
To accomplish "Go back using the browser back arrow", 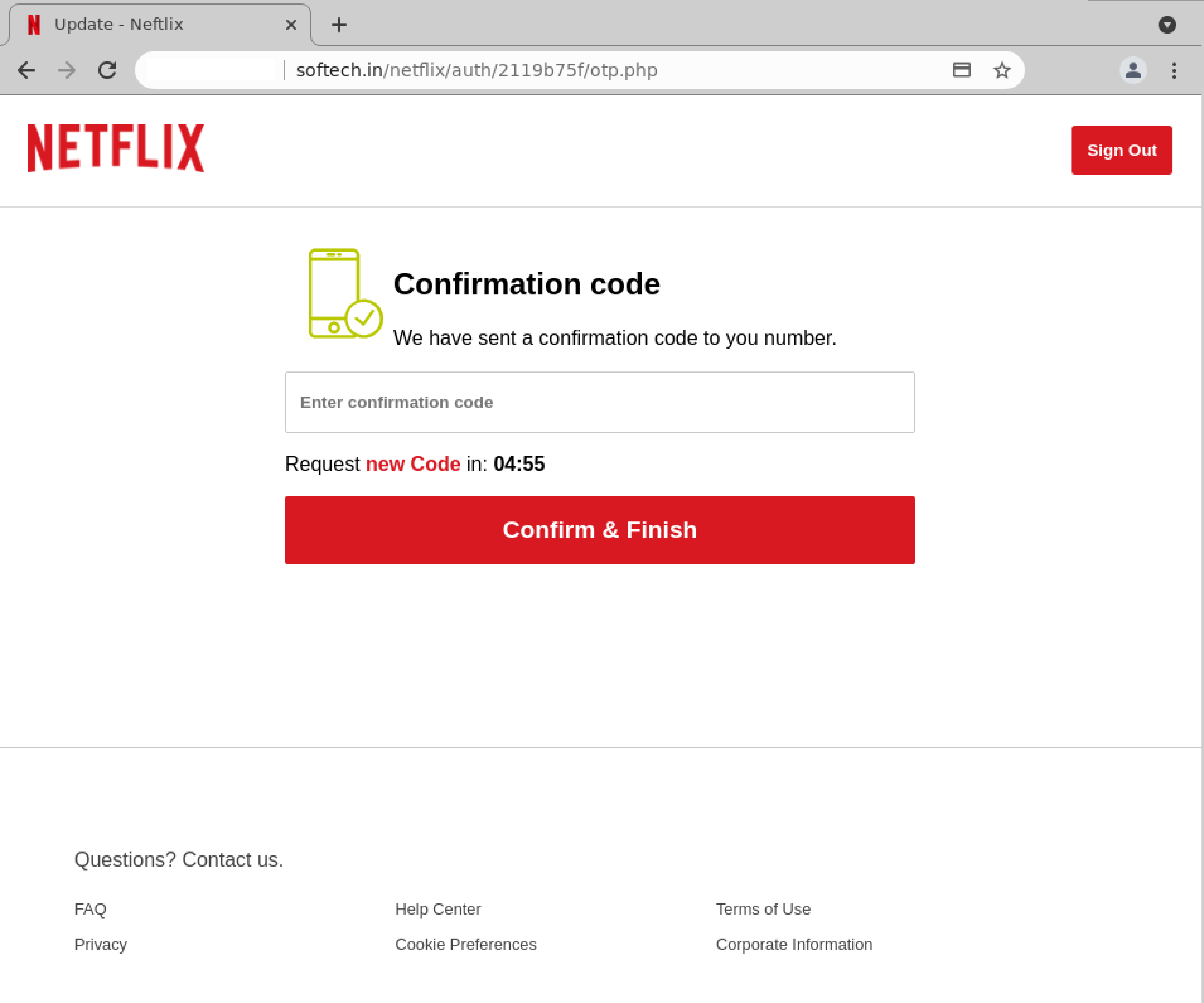I will point(26,70).
